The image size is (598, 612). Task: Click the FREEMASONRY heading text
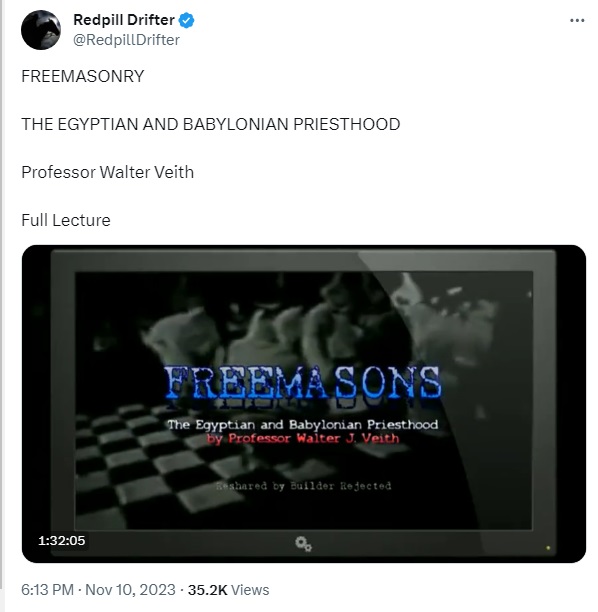point(83,76)
